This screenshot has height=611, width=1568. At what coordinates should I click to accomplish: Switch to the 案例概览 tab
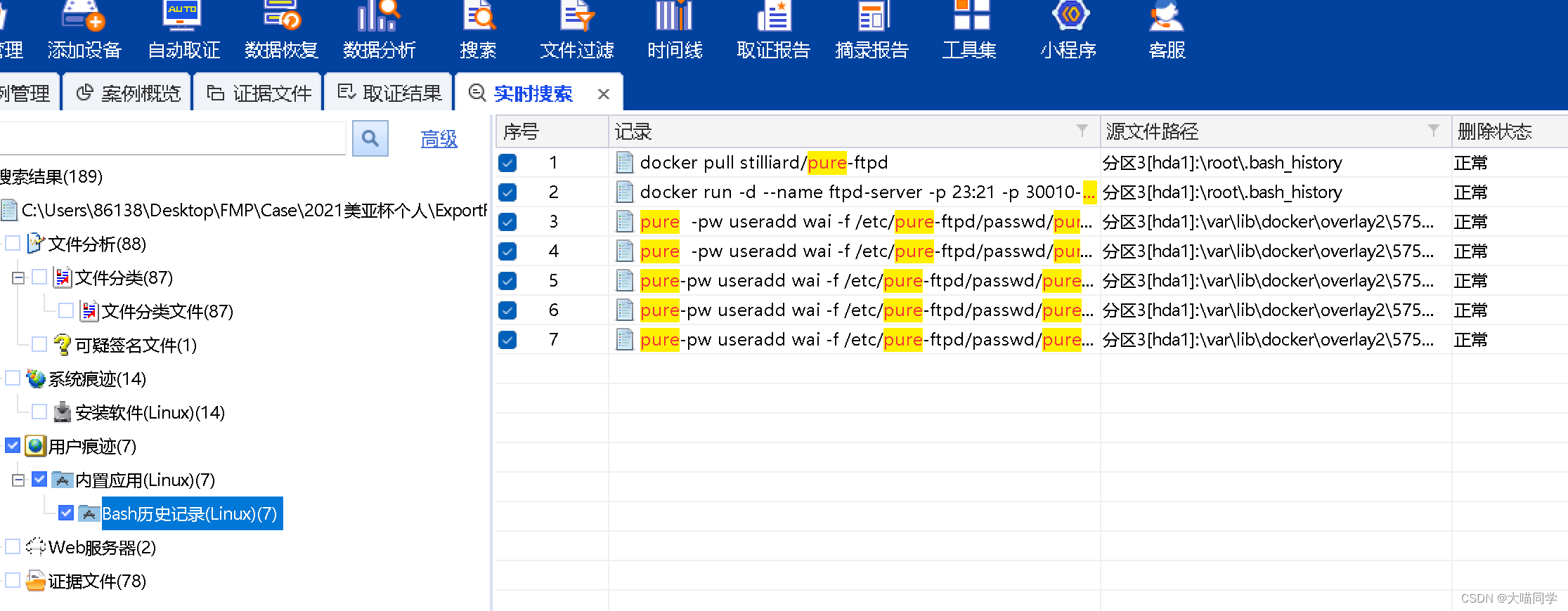[x=128, y=93]
